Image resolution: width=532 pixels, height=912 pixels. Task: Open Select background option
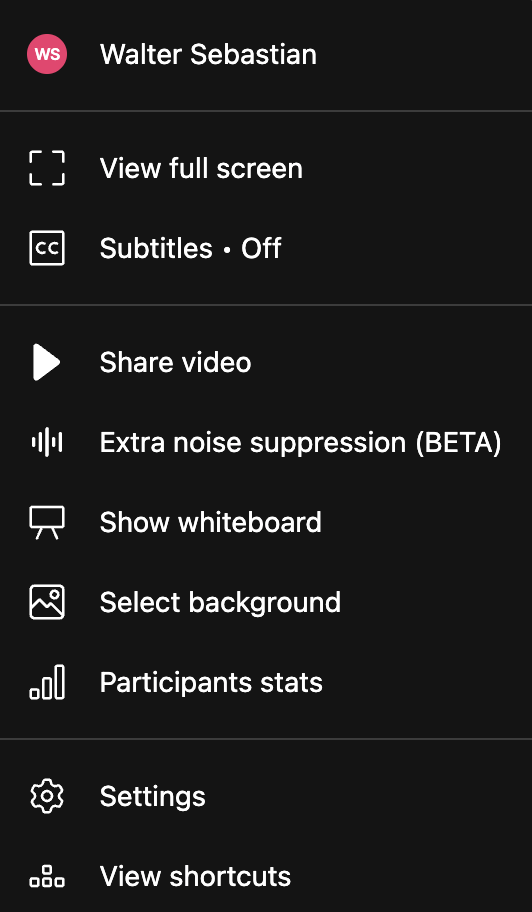pyautogui.click(x=266, y=602)
